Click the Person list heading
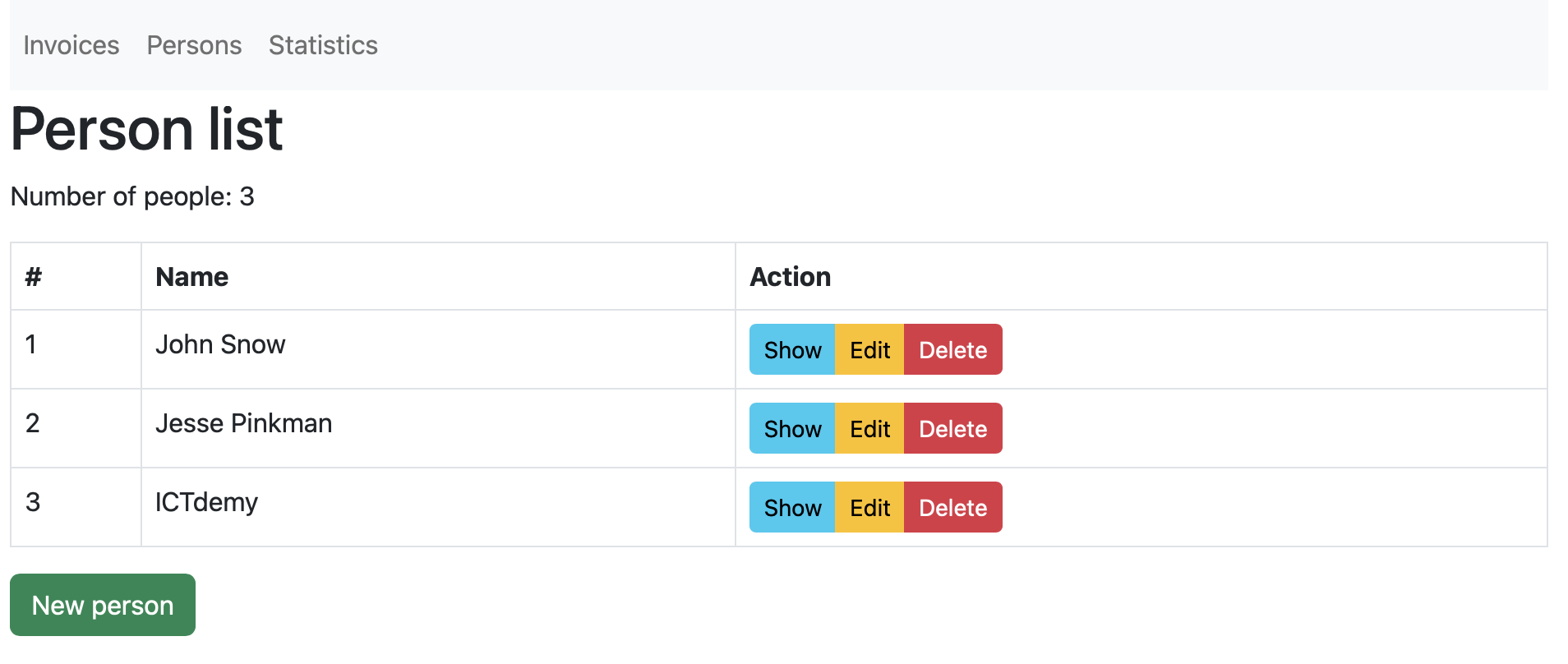This screenshot has height=664, width=1568. point(147,129)
